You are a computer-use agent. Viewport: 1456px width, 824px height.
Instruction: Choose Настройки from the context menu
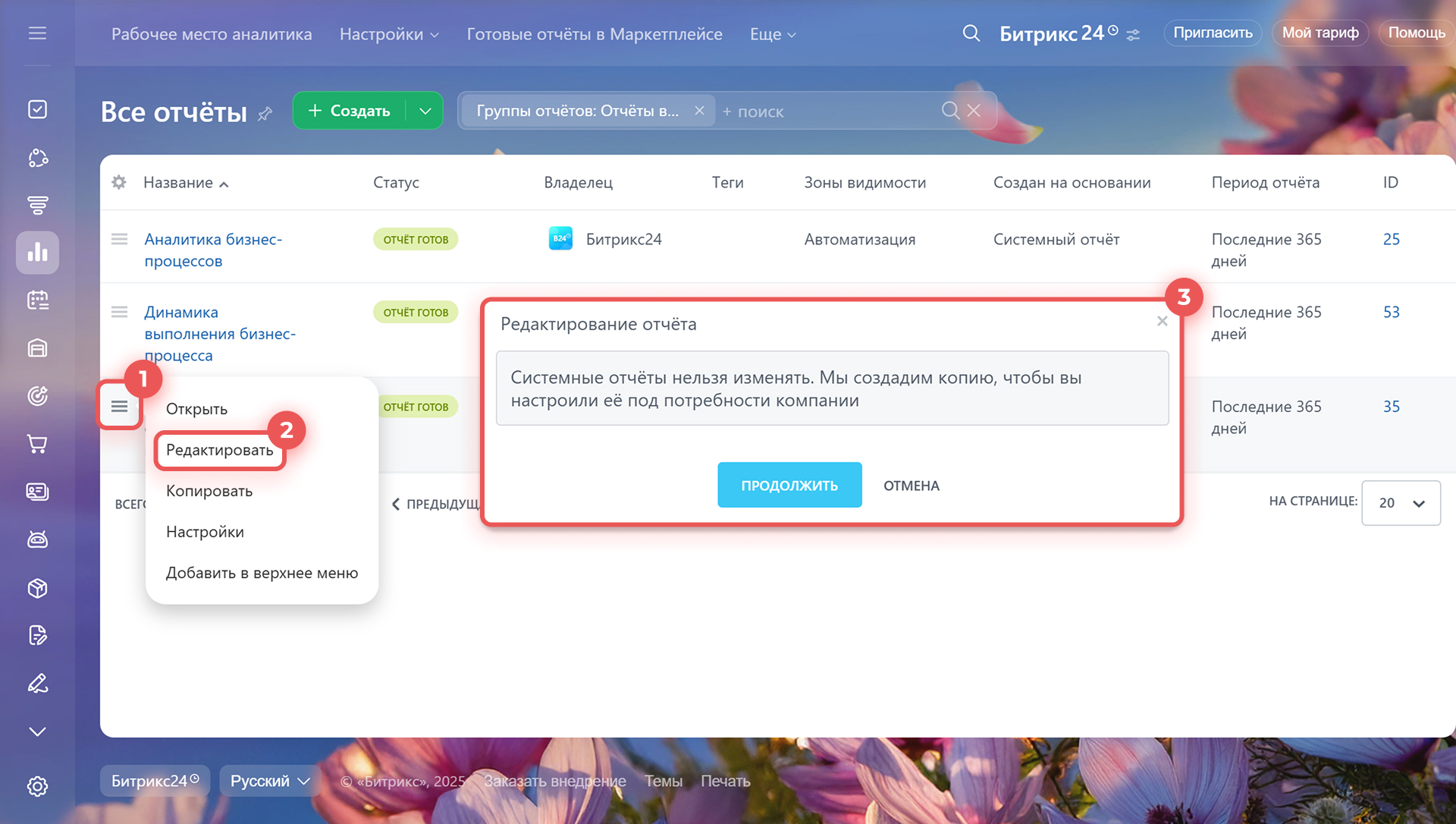point(205,532)
